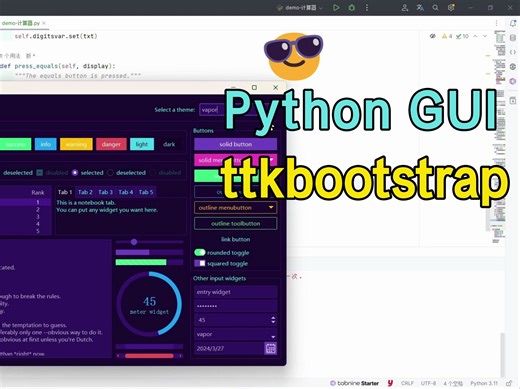This screenshot has height=389, width=520.
Task: Click the yellow warnings indicator showing 4
Action: coord(447,36)
